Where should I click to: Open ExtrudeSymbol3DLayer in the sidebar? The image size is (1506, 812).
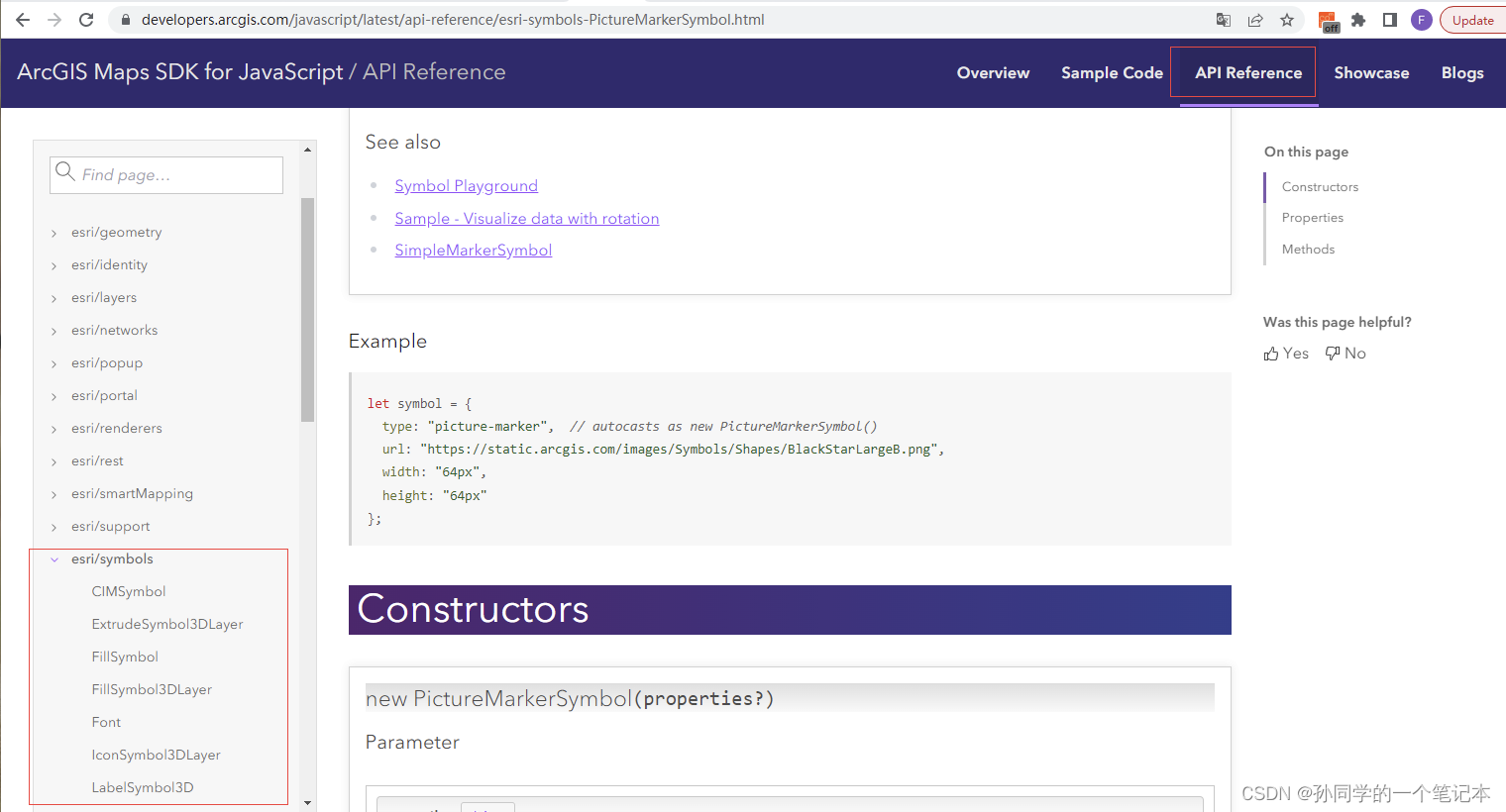(167, 625)
